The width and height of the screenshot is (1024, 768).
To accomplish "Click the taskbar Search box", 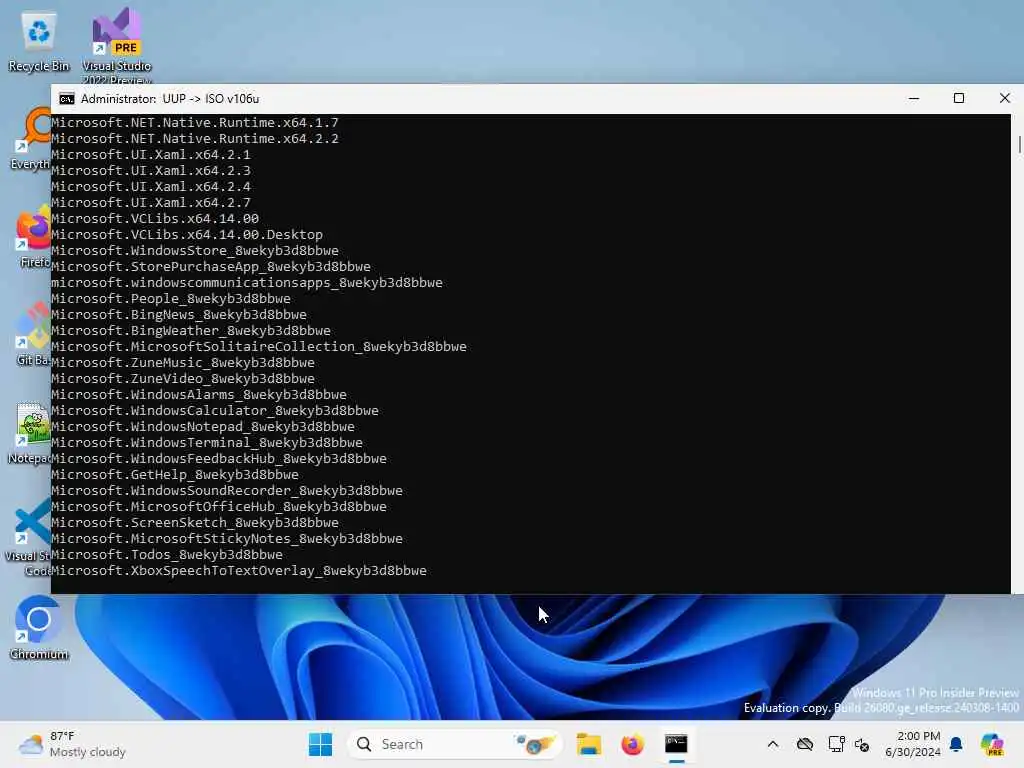I will click(x=455, y=744).
